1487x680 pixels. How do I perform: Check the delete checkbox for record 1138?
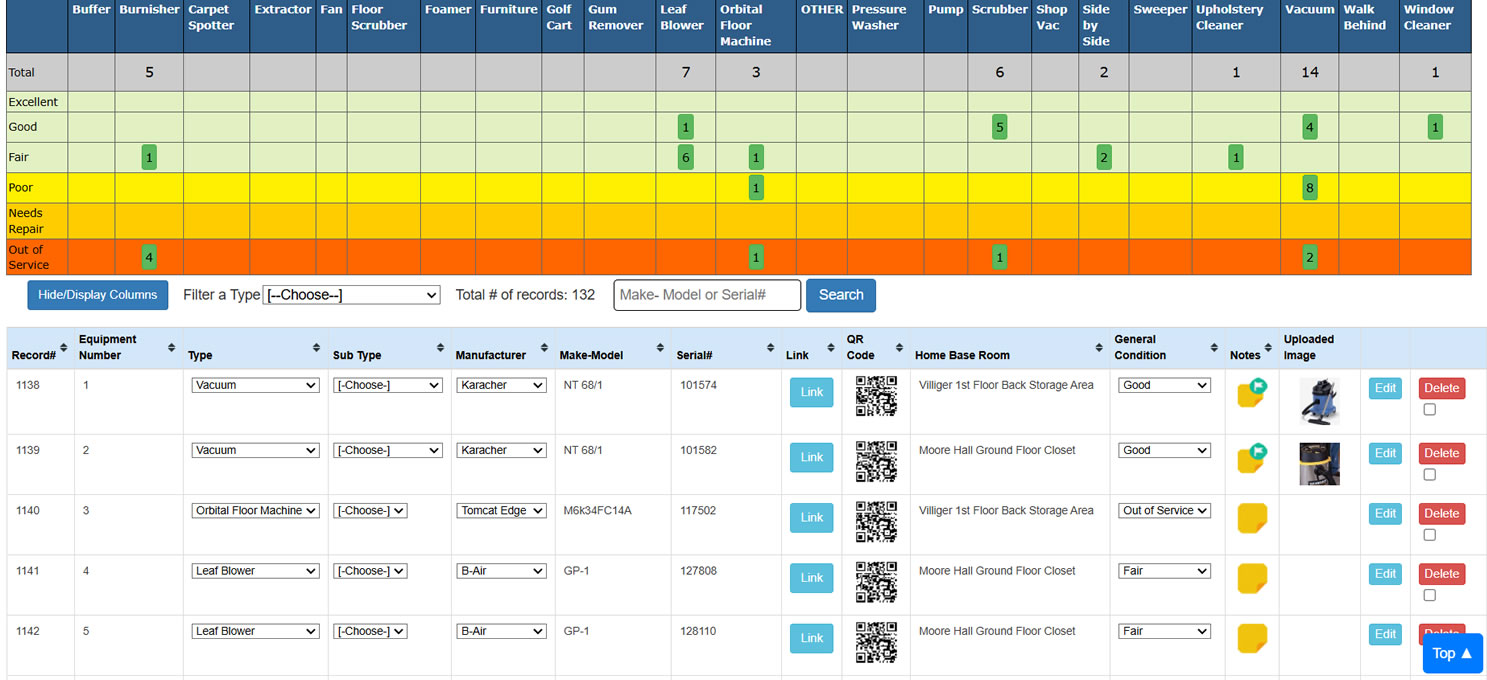coord(1429,409)
